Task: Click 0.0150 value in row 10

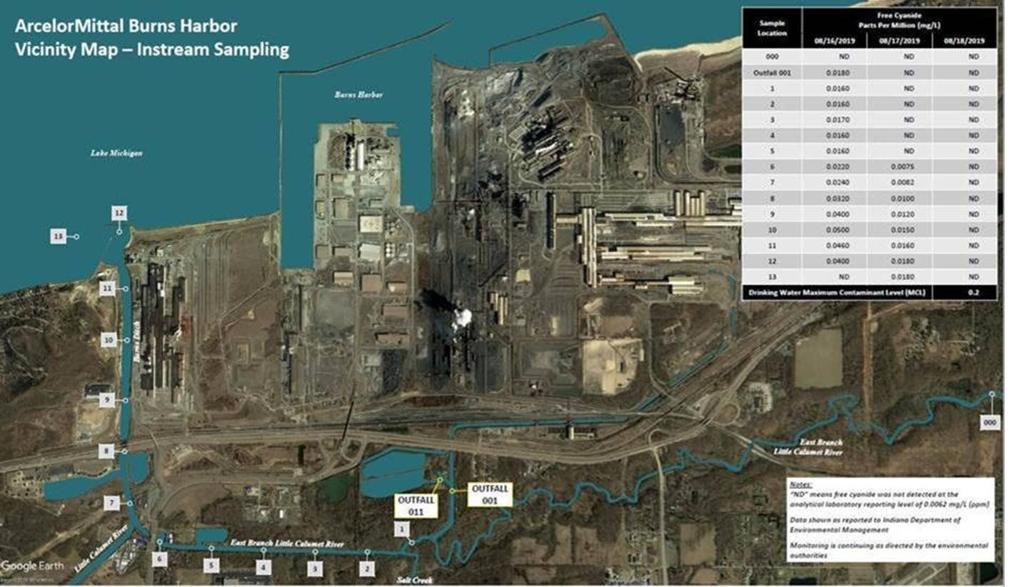Action: (x=903, y=230)
